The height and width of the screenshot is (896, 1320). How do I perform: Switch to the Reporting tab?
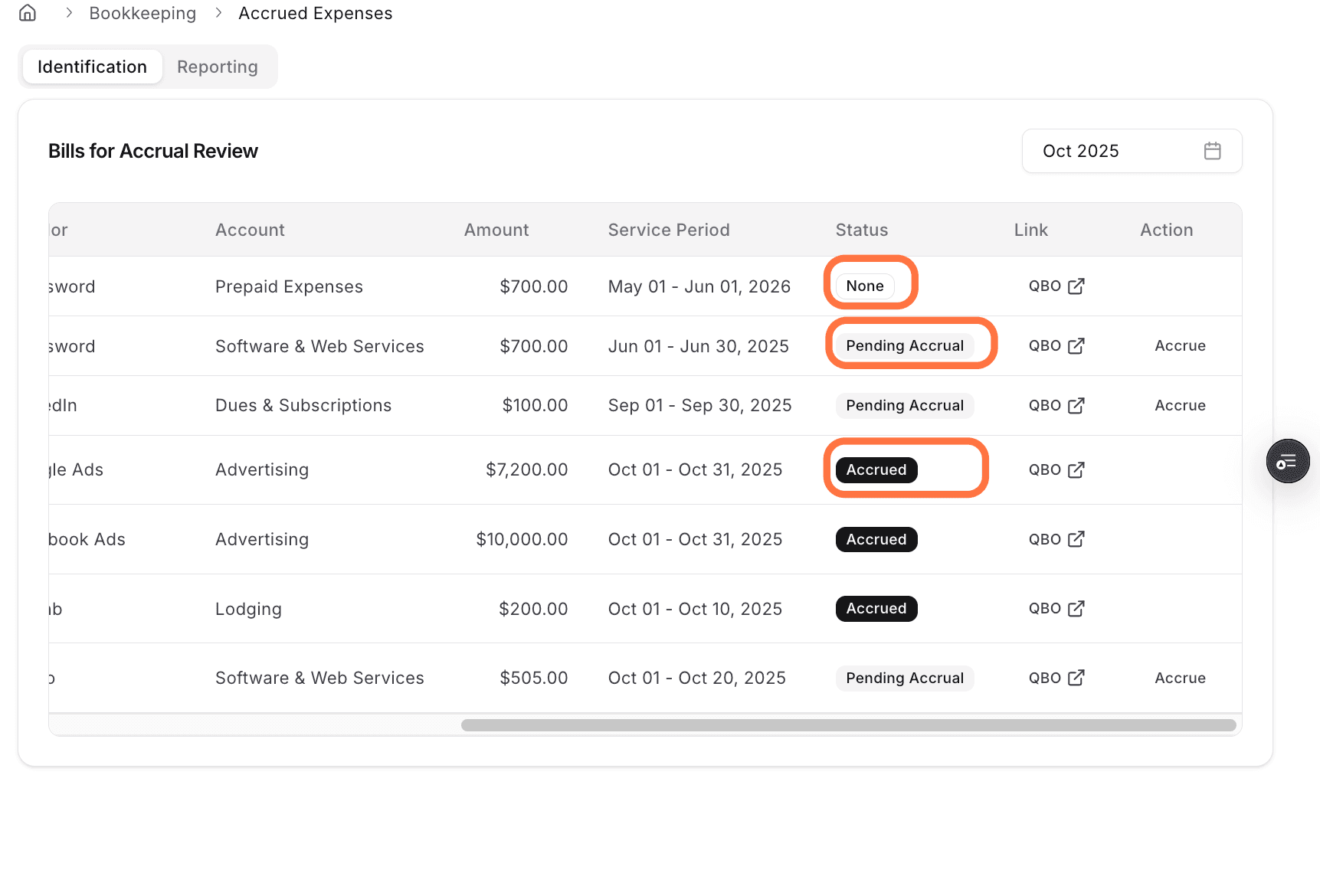217,67
